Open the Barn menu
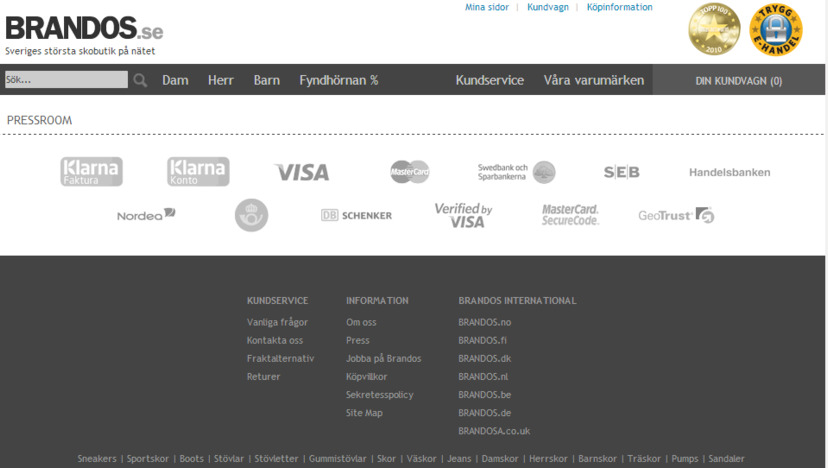Viewport: 828px width, 468px height. 267,80
